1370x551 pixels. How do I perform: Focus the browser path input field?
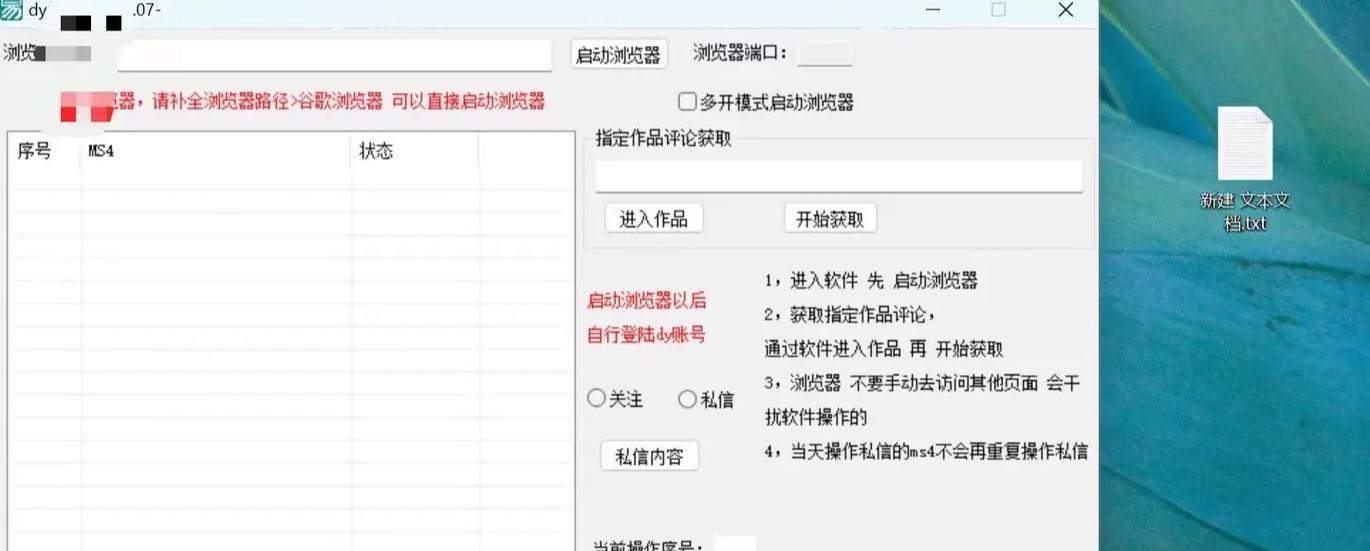pos(334,55)
